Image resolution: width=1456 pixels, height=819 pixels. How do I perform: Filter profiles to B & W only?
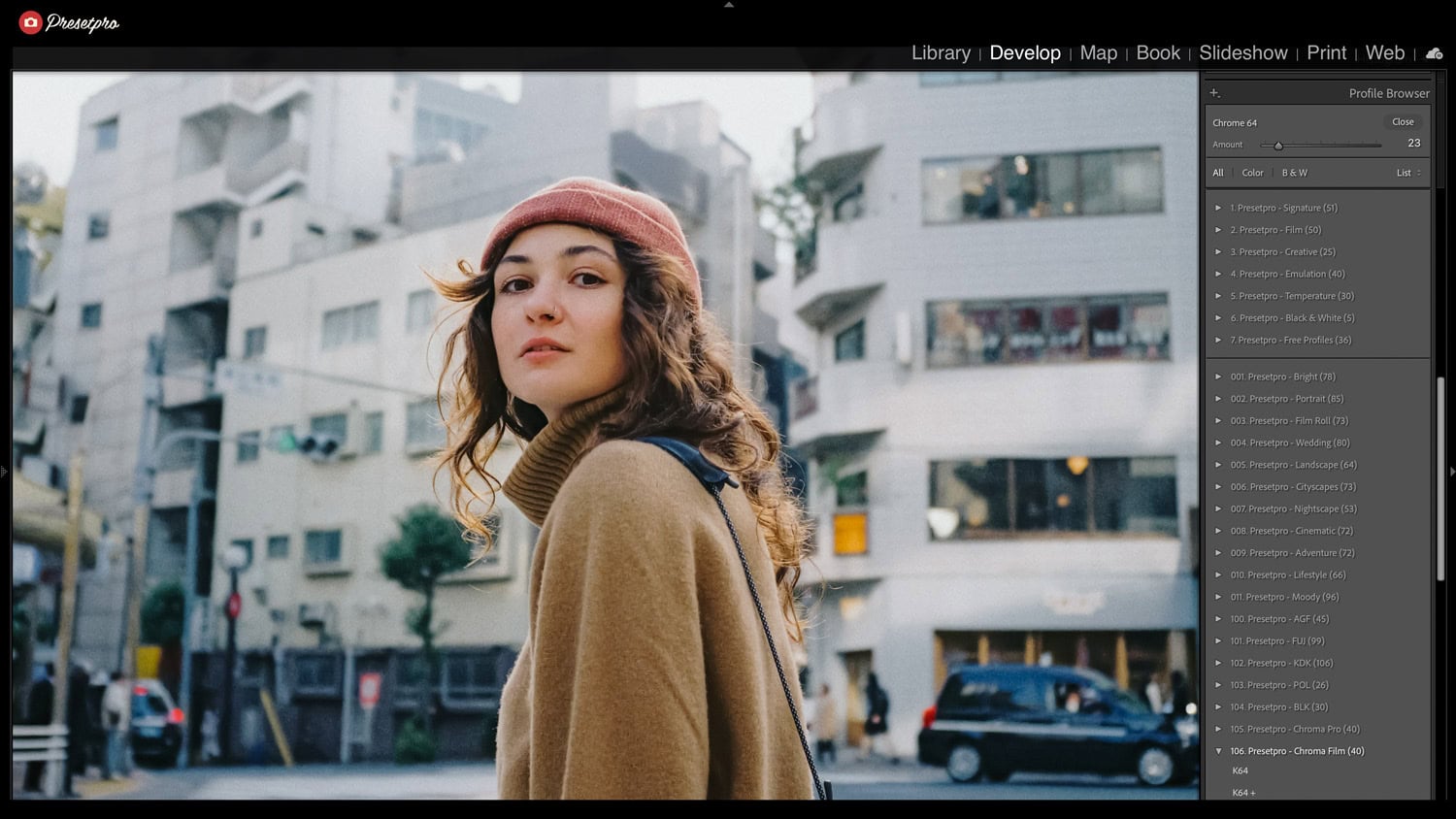coord(1294,173)
